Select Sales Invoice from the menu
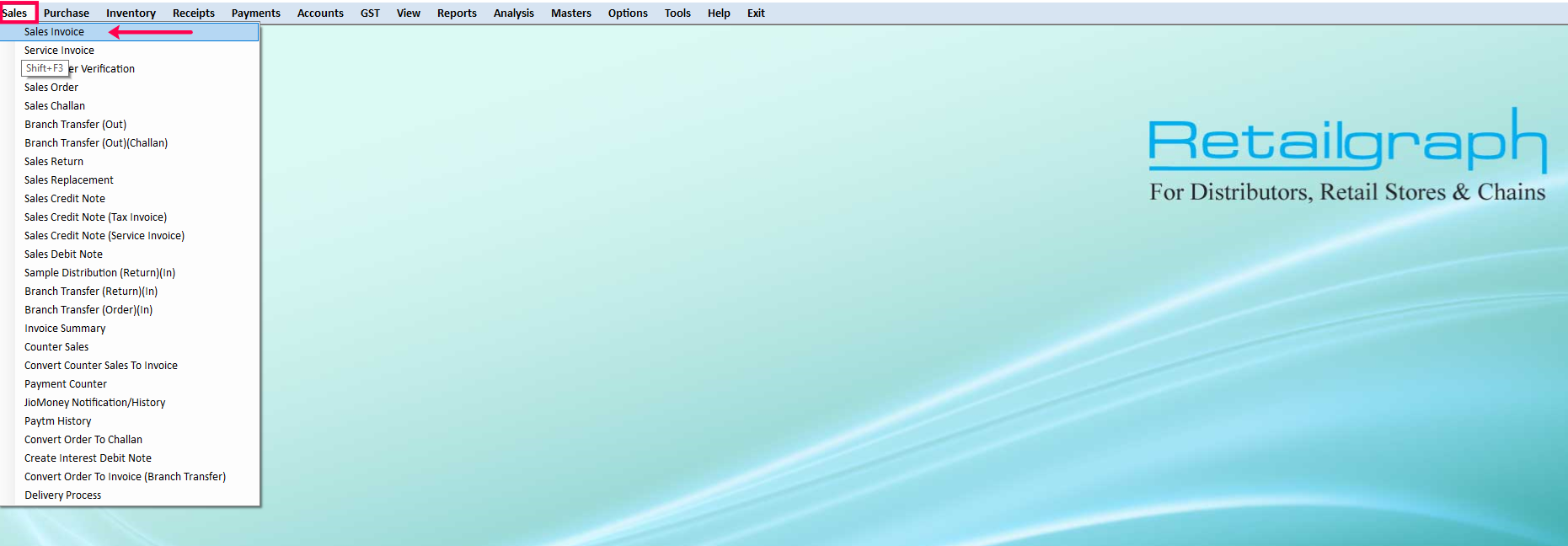Screen dimensions: 1568x546 point(130,32)
